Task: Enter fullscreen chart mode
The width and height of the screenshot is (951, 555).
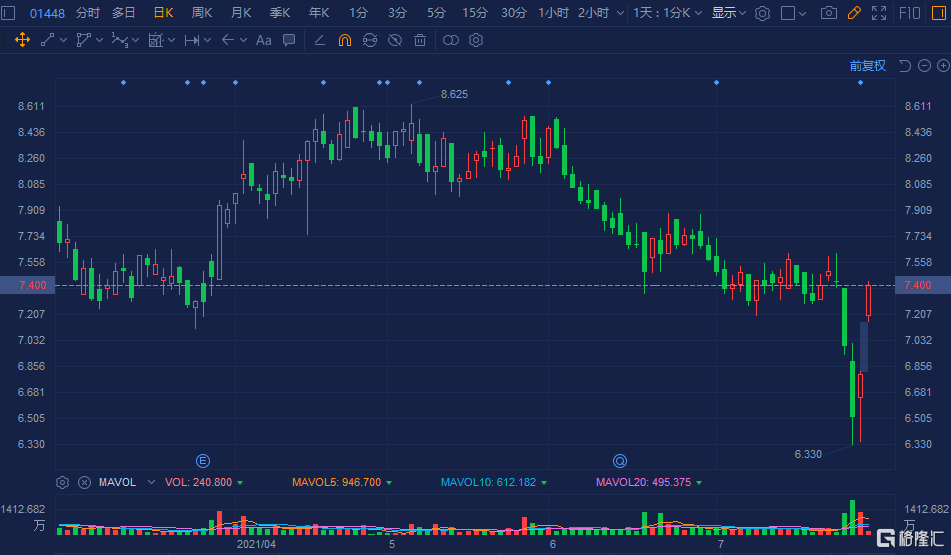Action: tap(879, 13)
